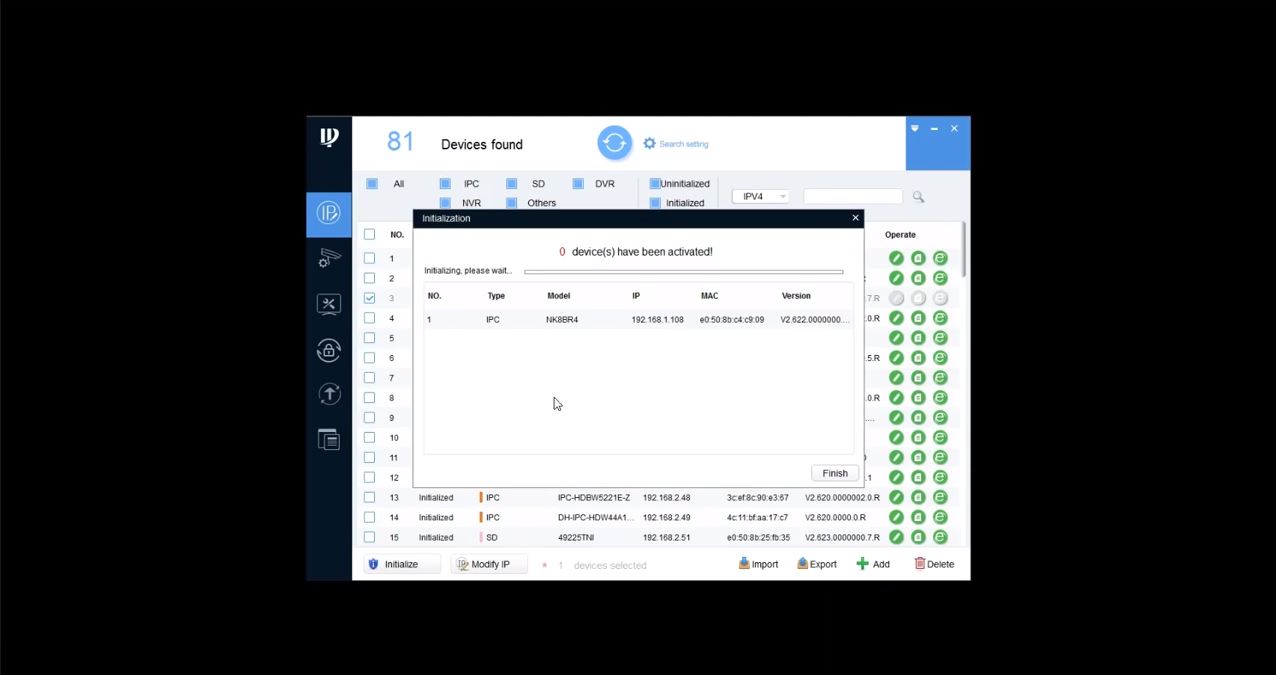The height and width of the screenshot is (675, 1276).
Task: Open the IPV4 dropdown
Action: (760, 197)
